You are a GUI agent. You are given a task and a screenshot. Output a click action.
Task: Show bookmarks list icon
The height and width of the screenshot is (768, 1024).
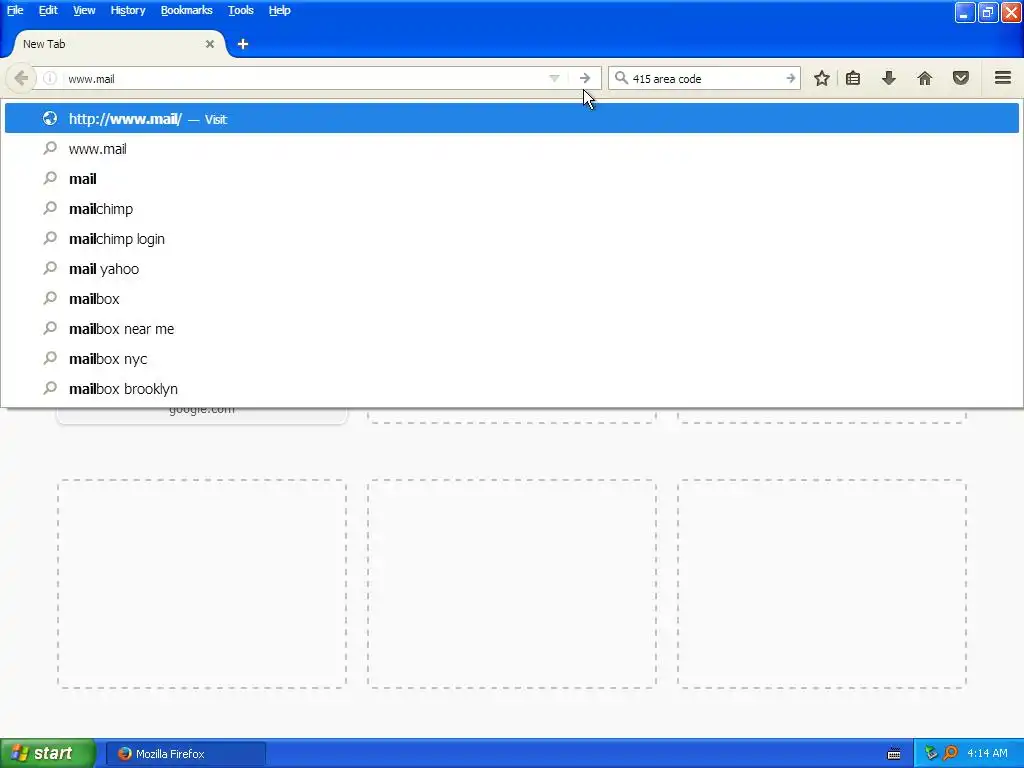tap(853, 78)
